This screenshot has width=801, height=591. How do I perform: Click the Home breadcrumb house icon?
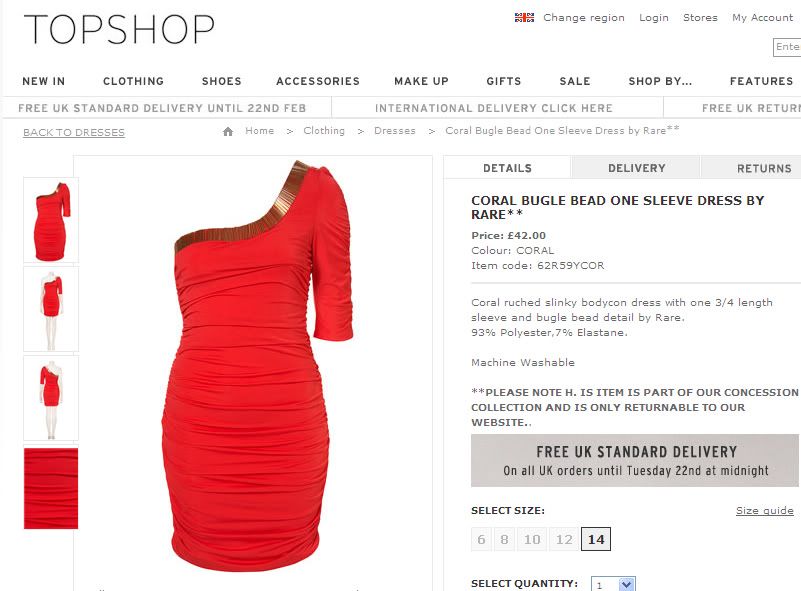(x=228, y=132)
